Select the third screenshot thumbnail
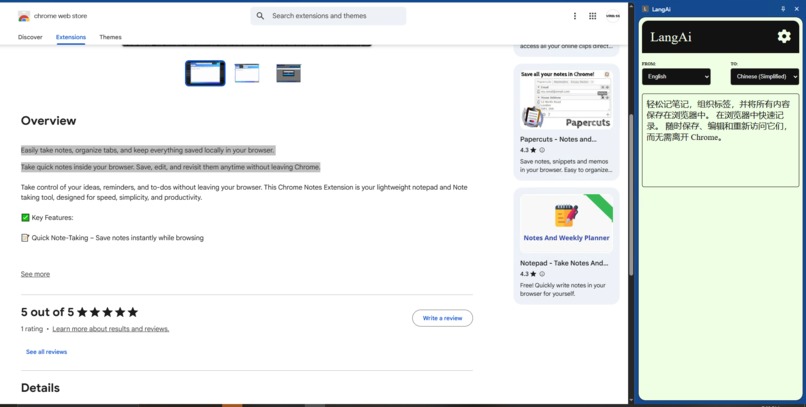Viewport: 806px width, 407px height. (288, 73)
